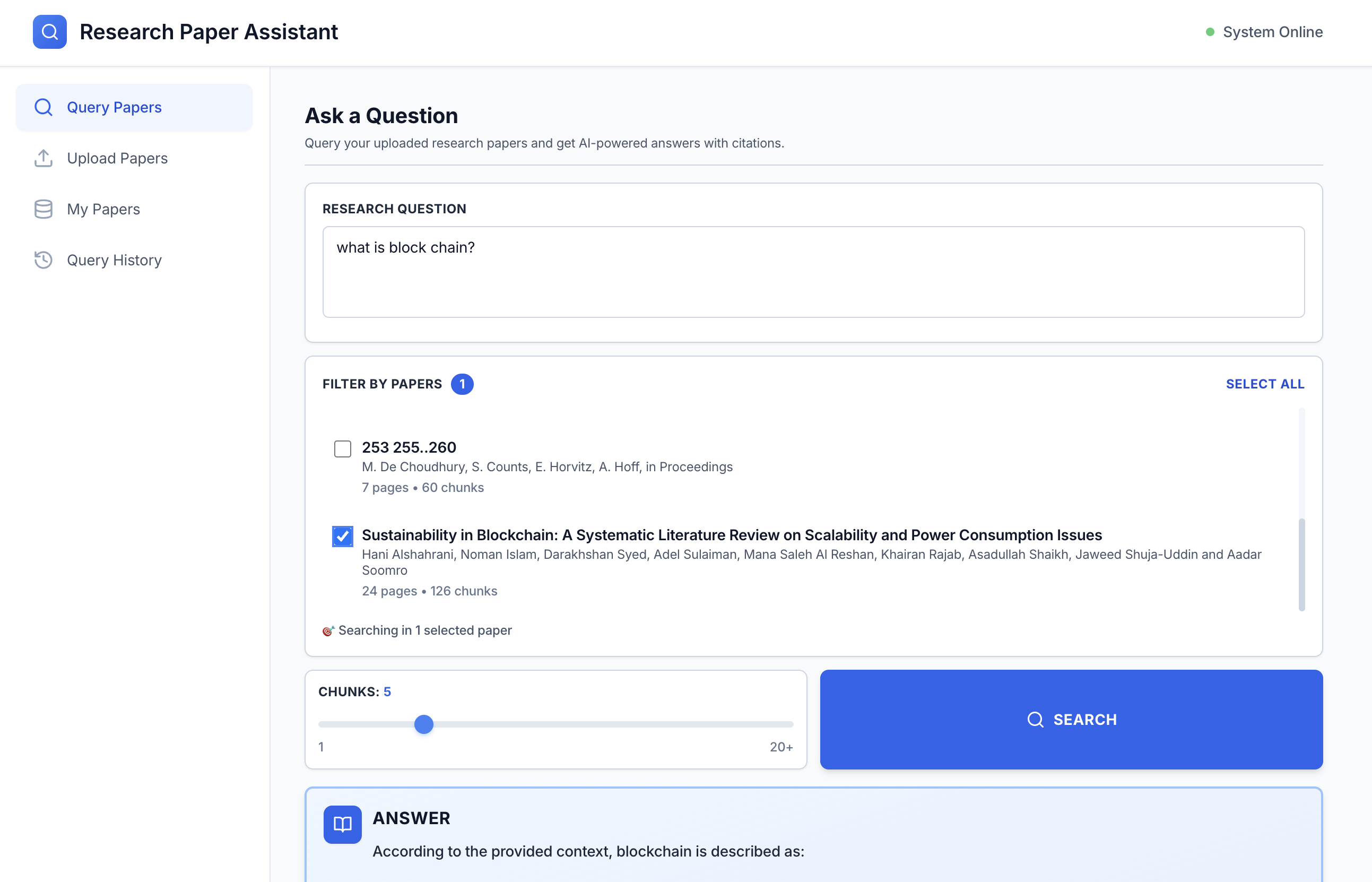Open Query History from the sidebar
Image resolution: width=1372 pixels, height=882 pixels.
(x=114, y=260)
